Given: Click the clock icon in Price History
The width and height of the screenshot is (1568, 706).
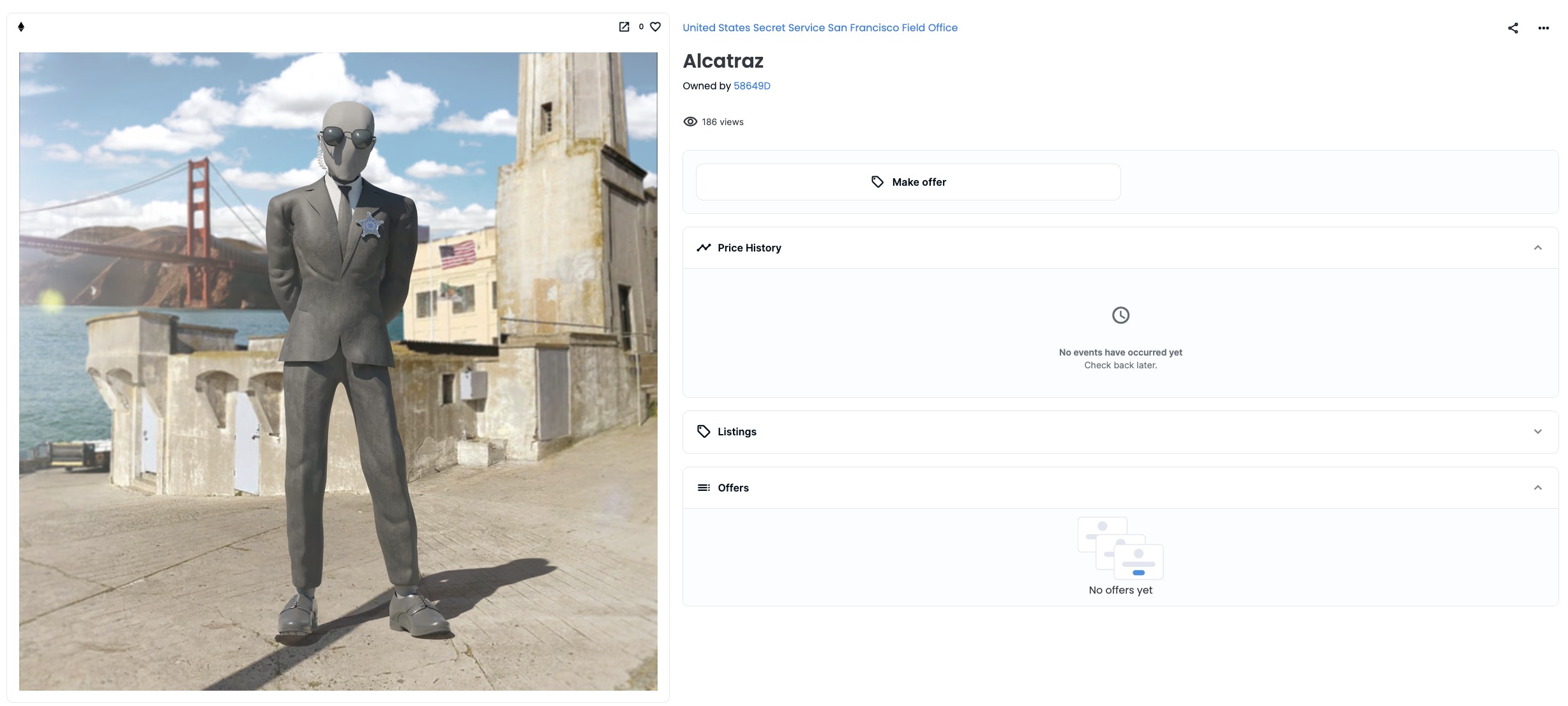Looking at the screenshot, I should point(1120,315).
